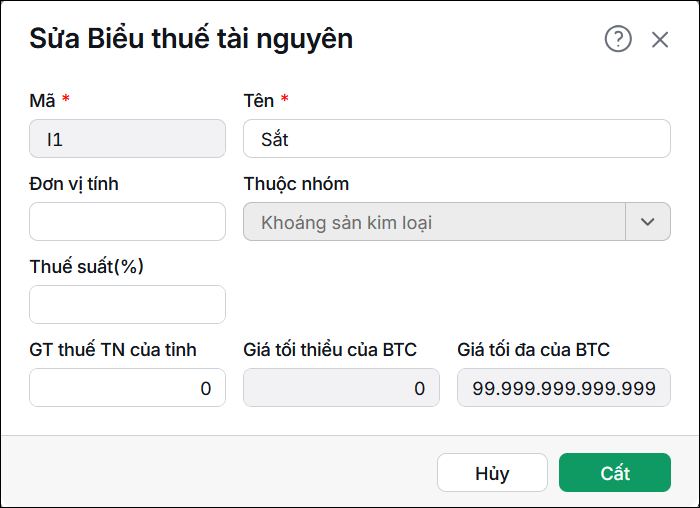Click the Giá tối đa của BTC label
The width and height of the screenshot is (700, 508).
click(x=533, y=350)
